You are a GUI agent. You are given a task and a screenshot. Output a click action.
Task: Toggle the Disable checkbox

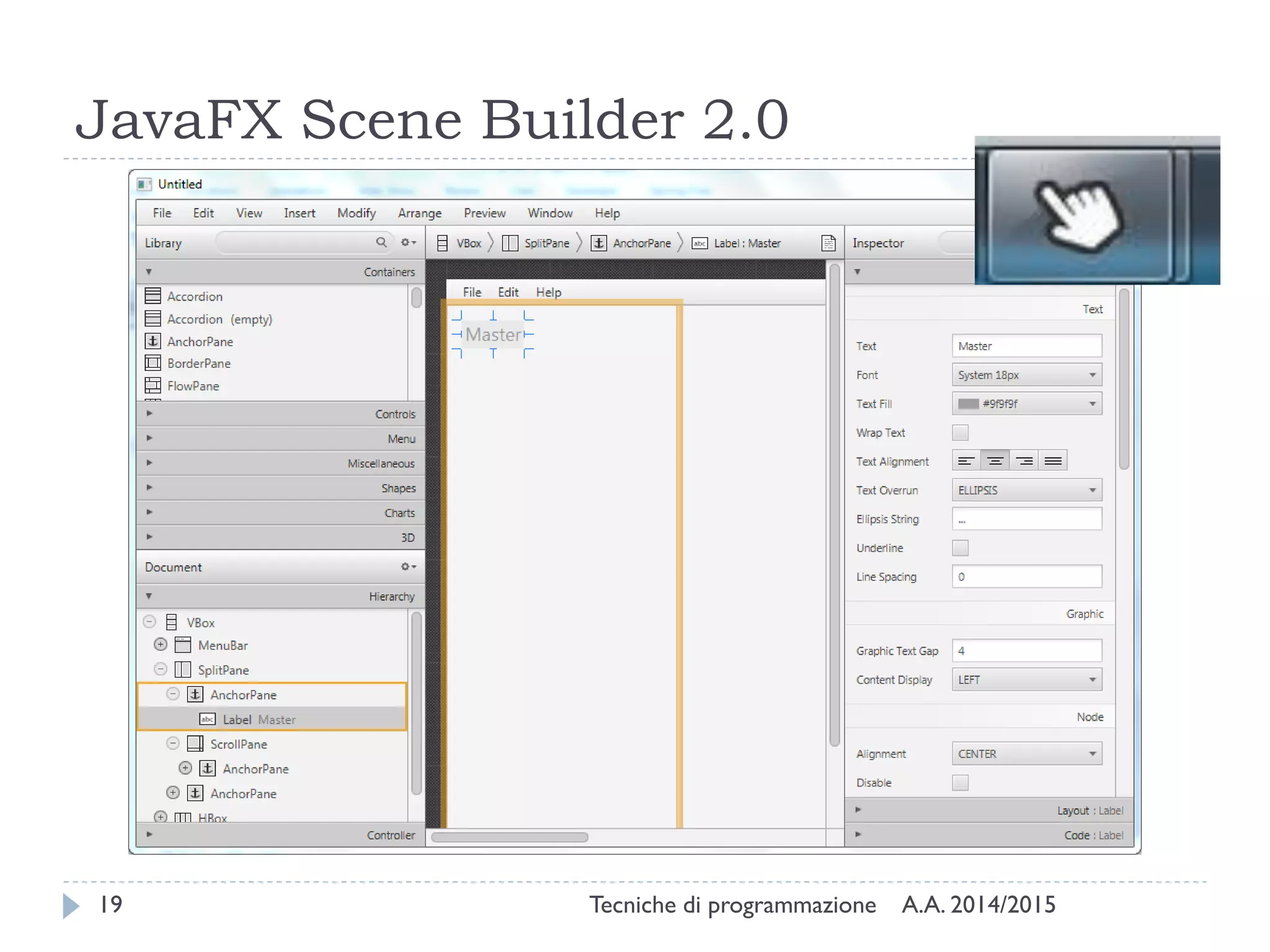960,782
